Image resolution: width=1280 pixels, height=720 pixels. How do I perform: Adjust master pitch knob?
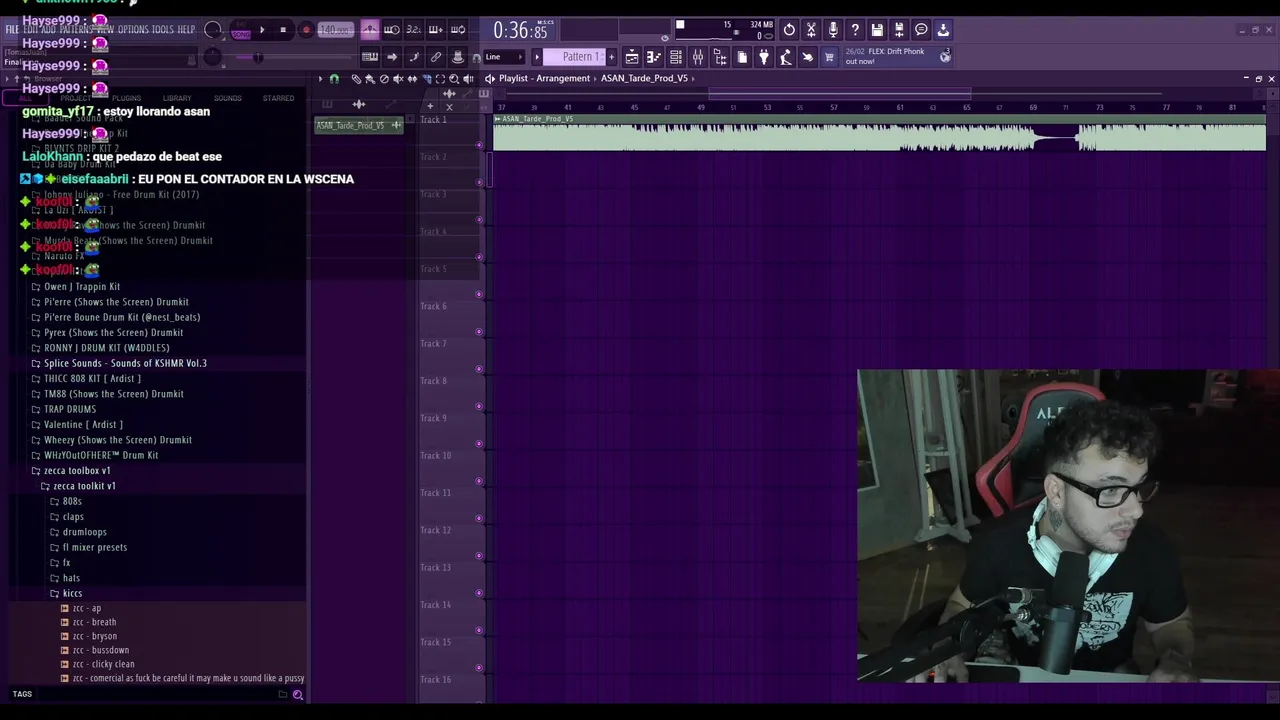213,57
